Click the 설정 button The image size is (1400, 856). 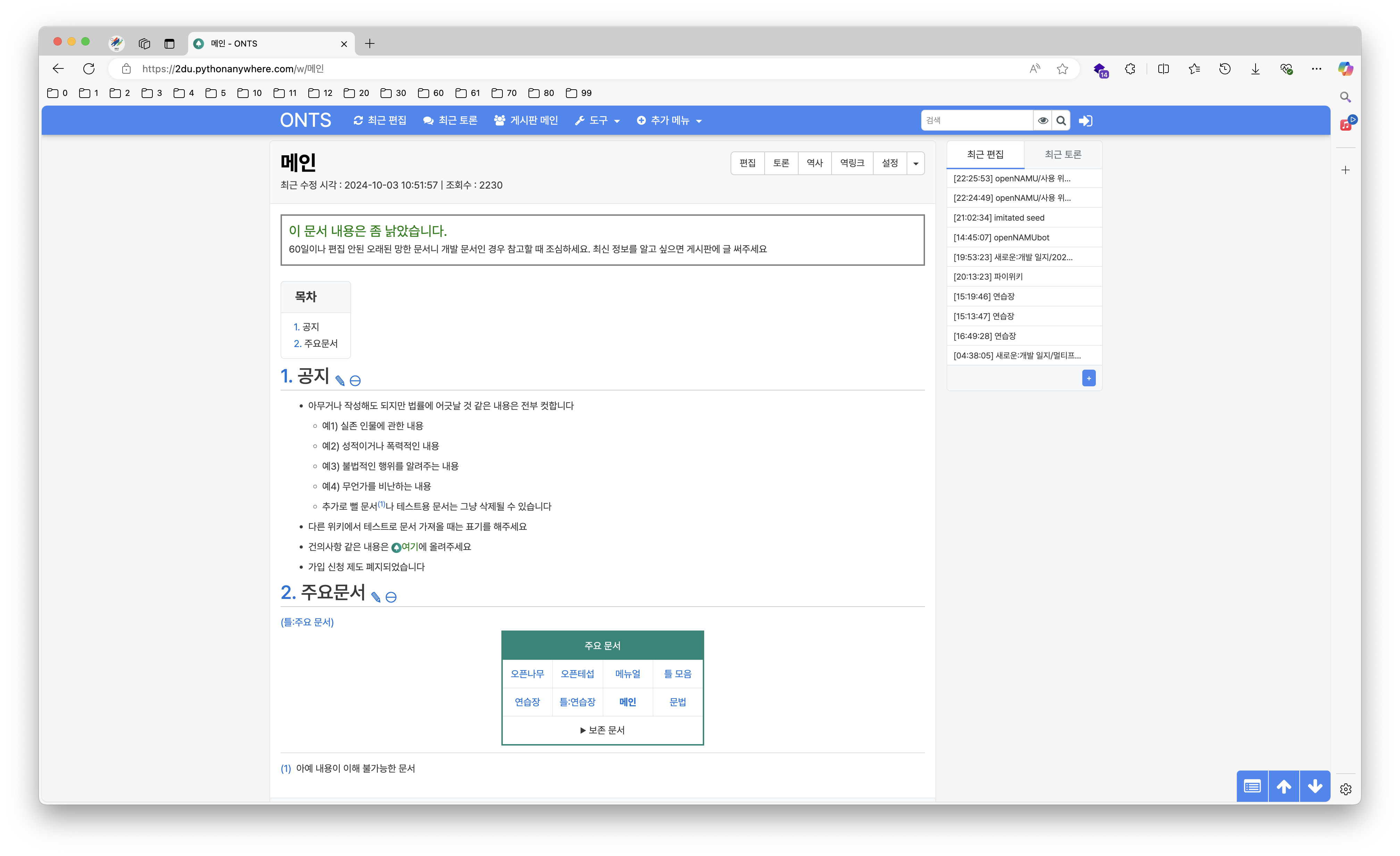890,163
